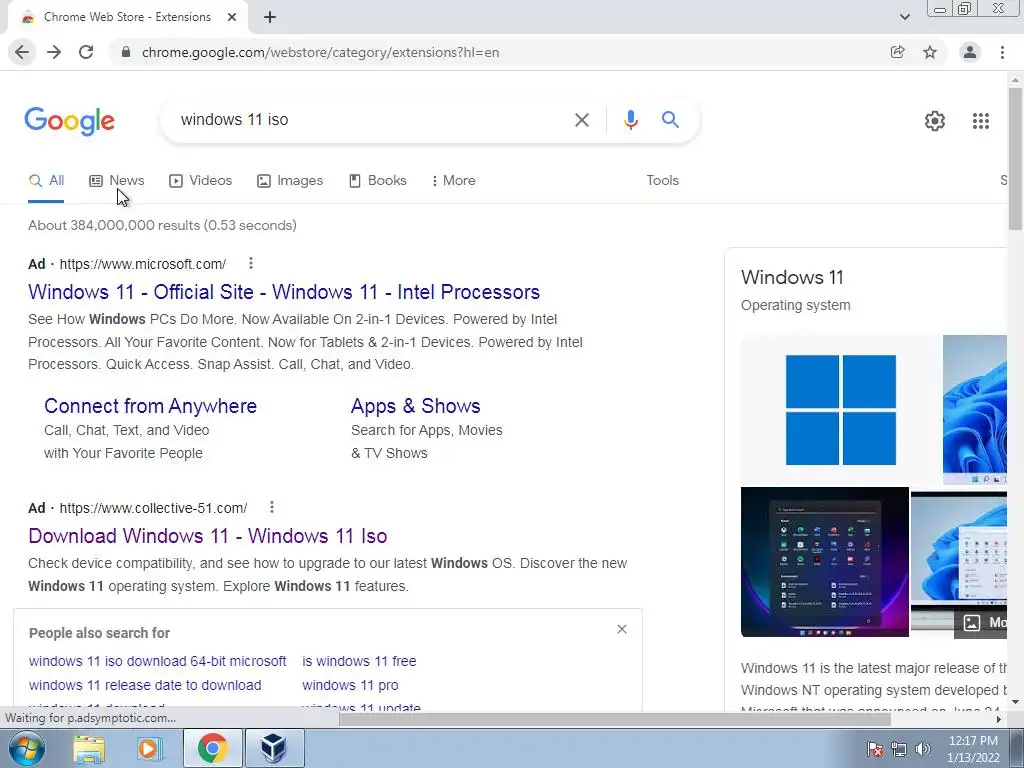Image resolution: width=1024 pixels, height=768 pixels.
Task: Clear the search box with the X
Action: (x=582, y=120)
